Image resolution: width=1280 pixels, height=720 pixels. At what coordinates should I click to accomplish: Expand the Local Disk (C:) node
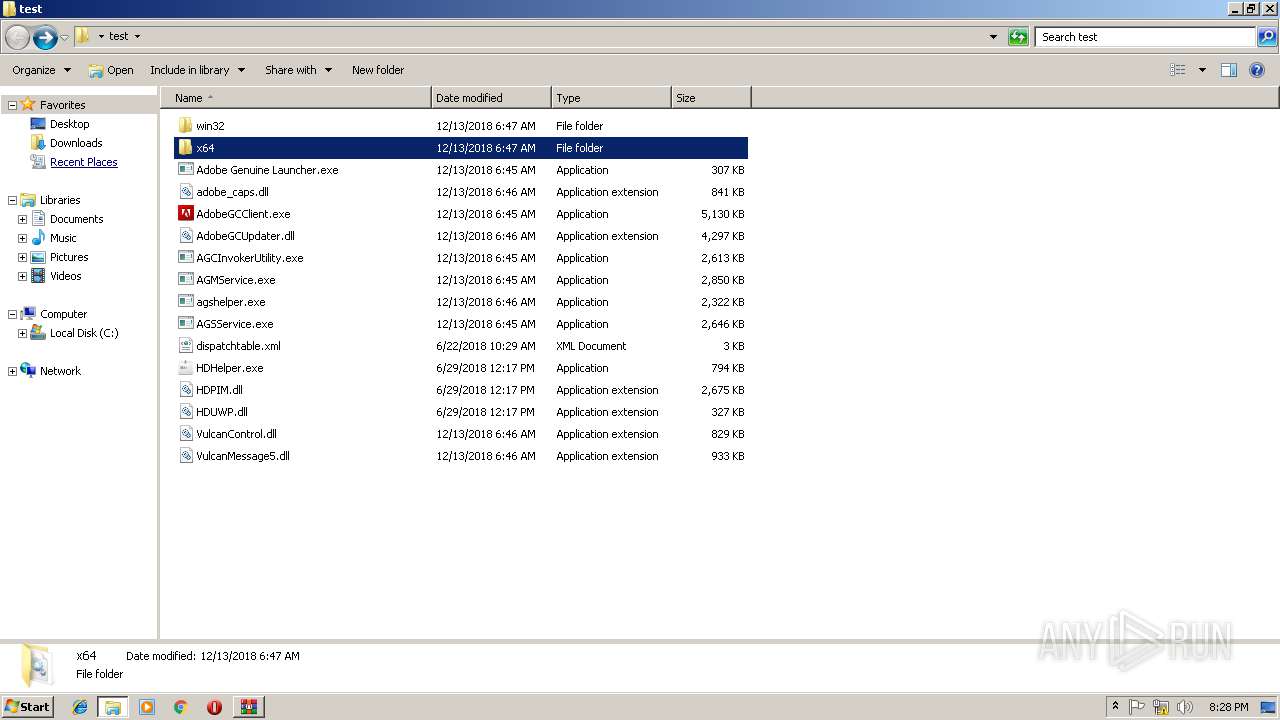point(22,333)
